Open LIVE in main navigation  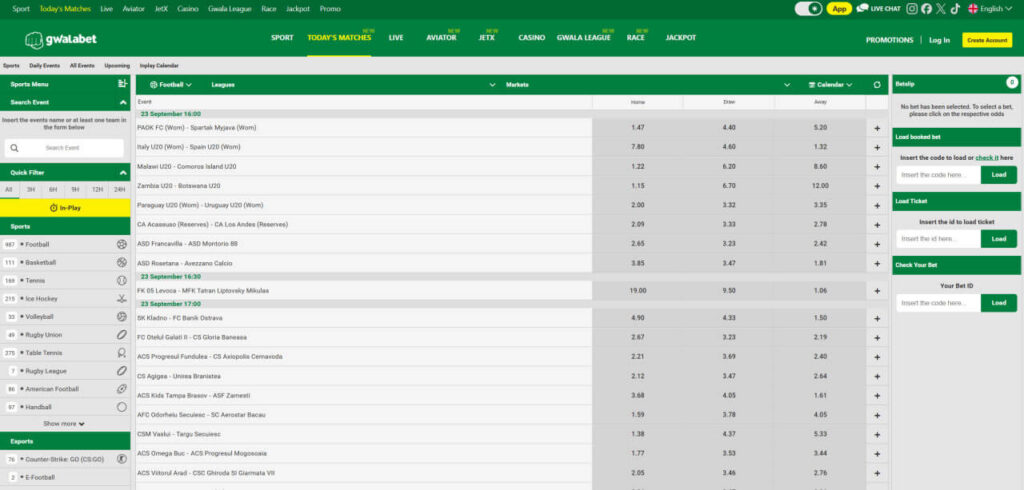click(396, 38)
